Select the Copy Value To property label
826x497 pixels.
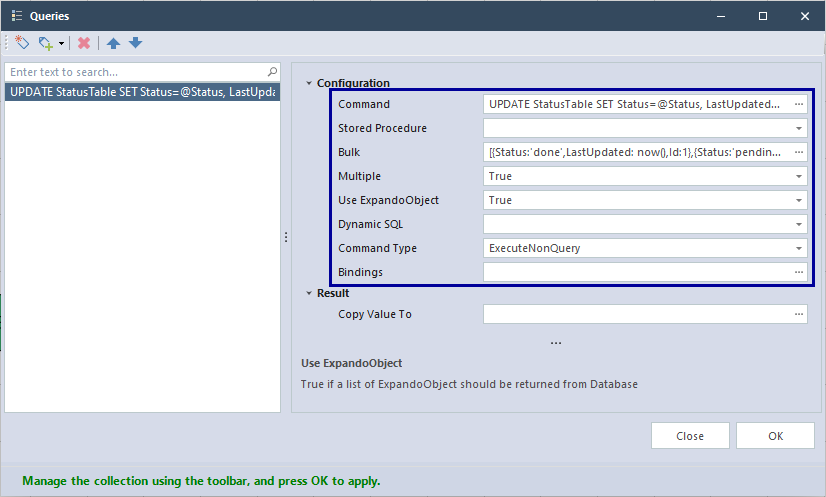click(x=375, y=314)
